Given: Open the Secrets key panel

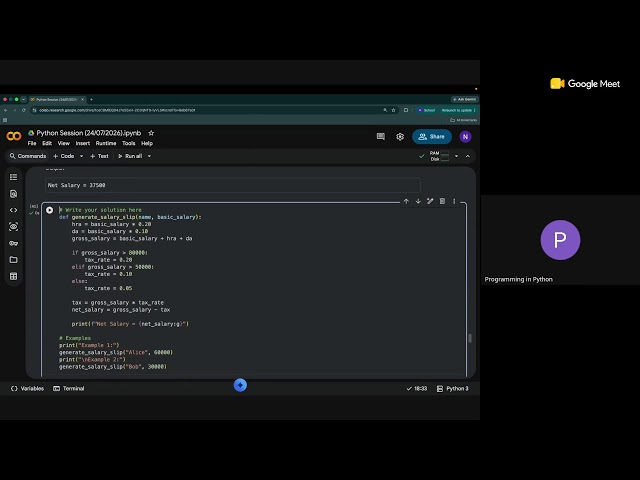Looking at the screenshot, I should click(x=13, y=243).
